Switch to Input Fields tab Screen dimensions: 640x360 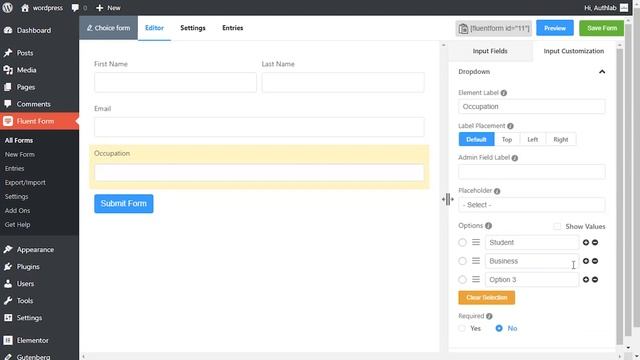(490, 51)
